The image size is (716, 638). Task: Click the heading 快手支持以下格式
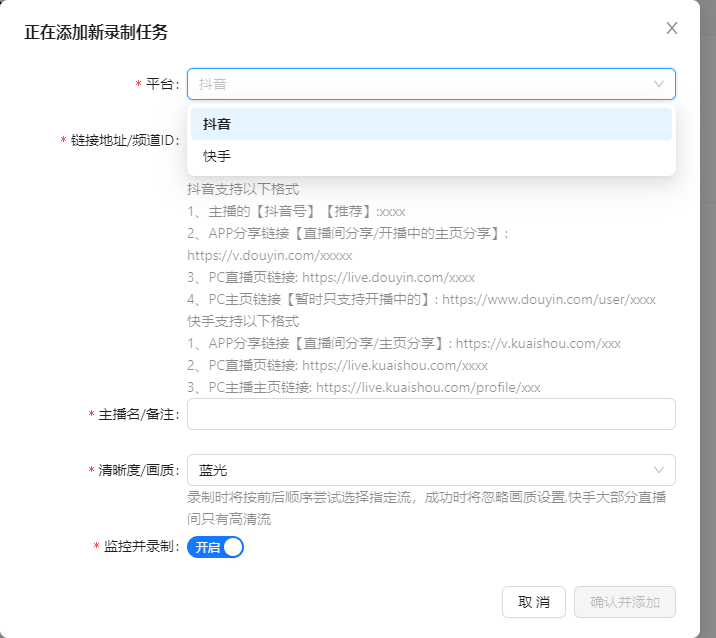243,321
